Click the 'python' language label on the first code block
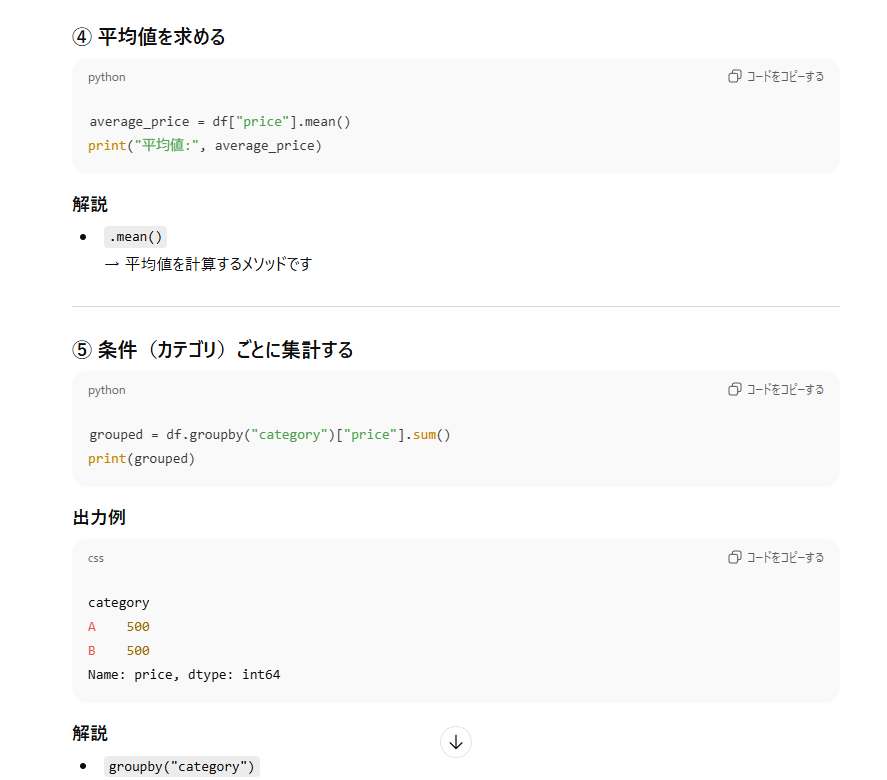 (x=106, y=76)
